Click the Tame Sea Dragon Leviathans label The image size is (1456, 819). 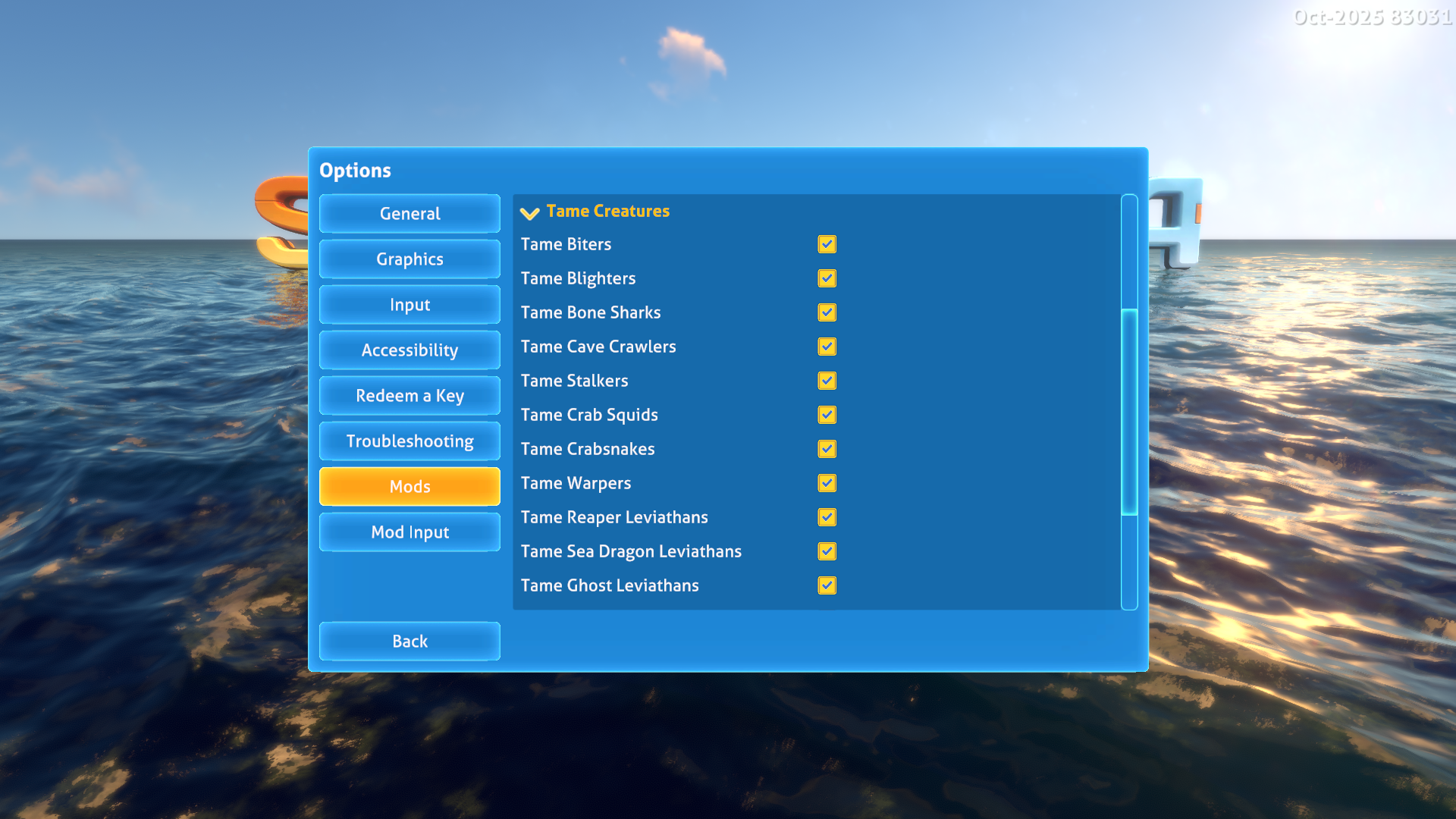631,551
